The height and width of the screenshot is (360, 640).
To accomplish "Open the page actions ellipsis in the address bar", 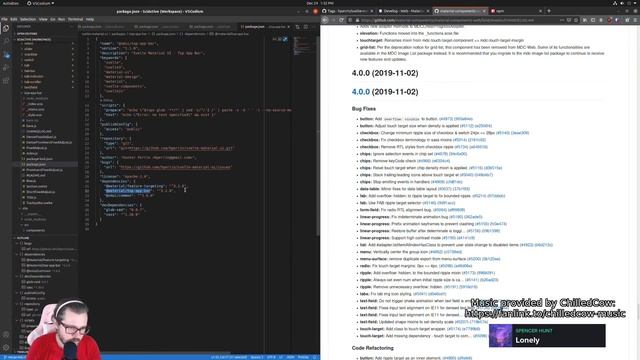I will pos(562,20).
